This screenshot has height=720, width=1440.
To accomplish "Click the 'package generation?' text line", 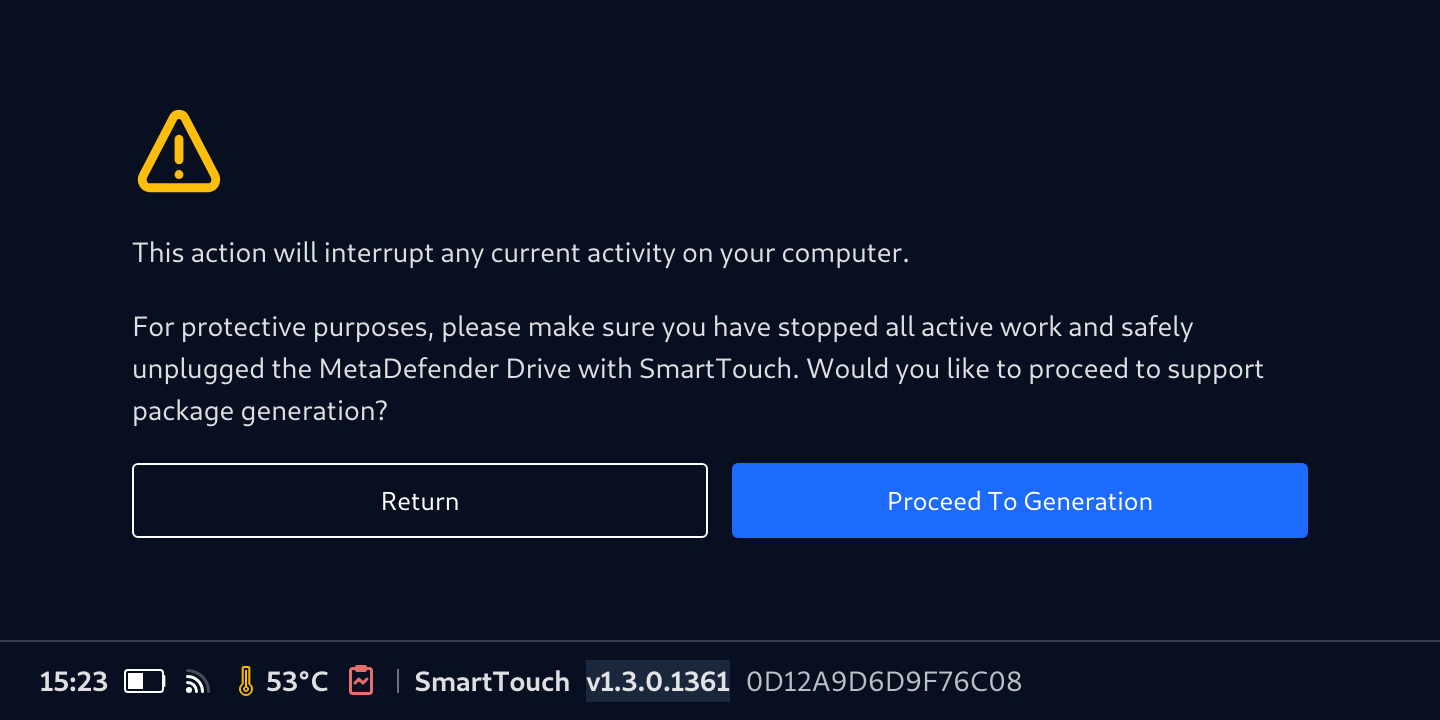I will 260,411.
